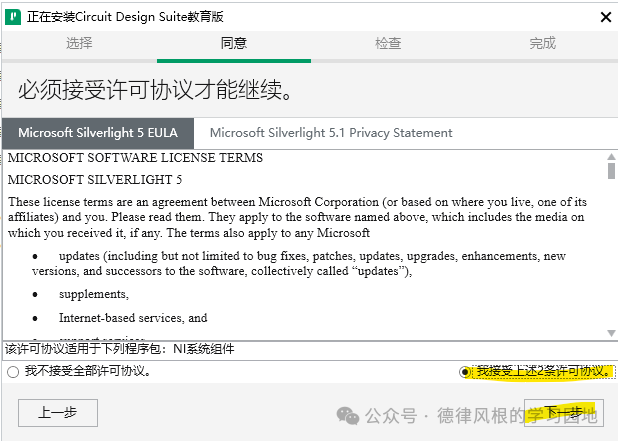Image resolution: width=618 pixels, height=441 pixels.
Task: Click the 该许可协议适用于下列程序包 line
Action: [x=120, y=349]
